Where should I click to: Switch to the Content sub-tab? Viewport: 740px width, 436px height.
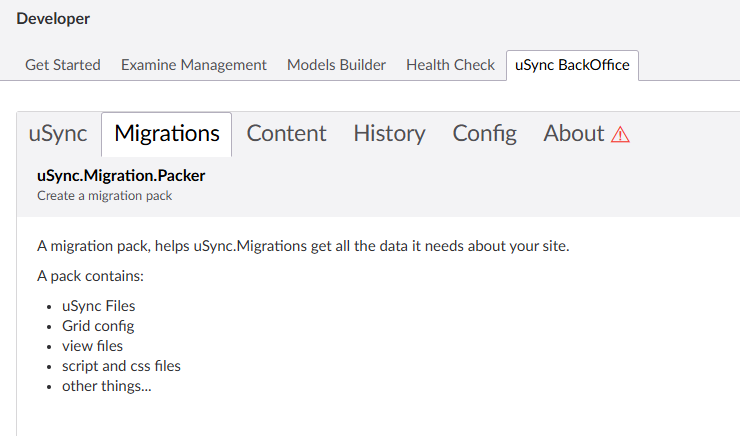286,134
